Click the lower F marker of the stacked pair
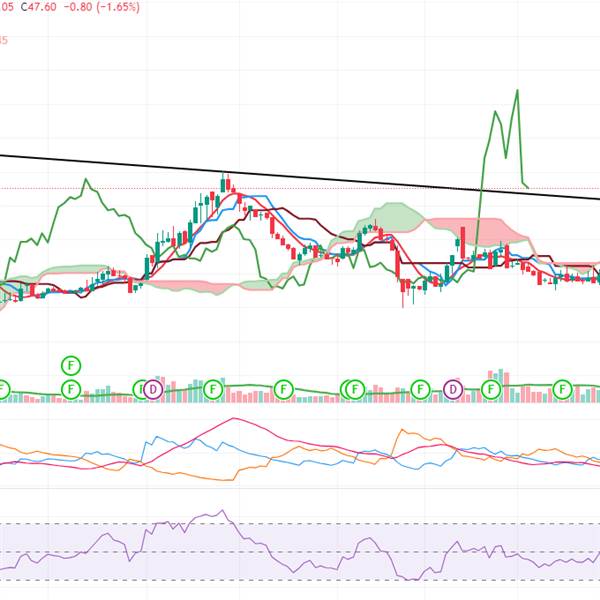This screenshot has width=600, height=600. pyautogui.click(x=71, y=390)
